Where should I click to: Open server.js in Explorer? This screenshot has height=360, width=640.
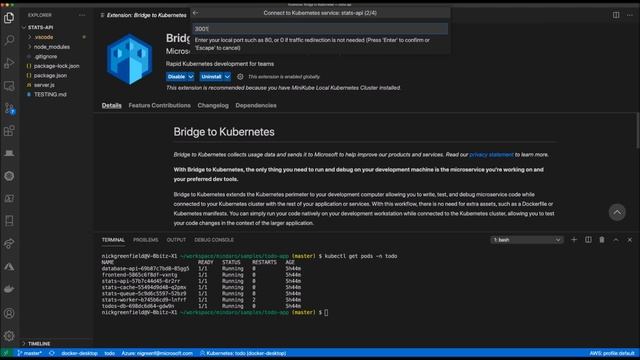tap(44, 85)
